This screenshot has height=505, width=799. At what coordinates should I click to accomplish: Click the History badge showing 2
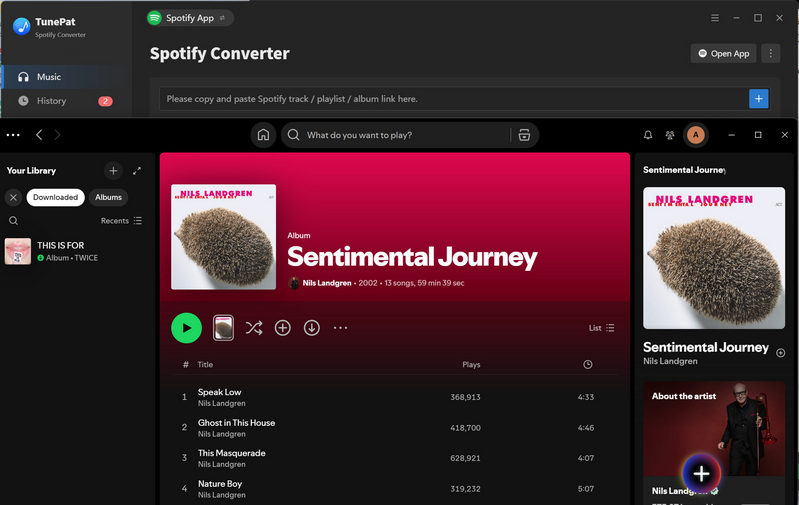tap(105, 101)
